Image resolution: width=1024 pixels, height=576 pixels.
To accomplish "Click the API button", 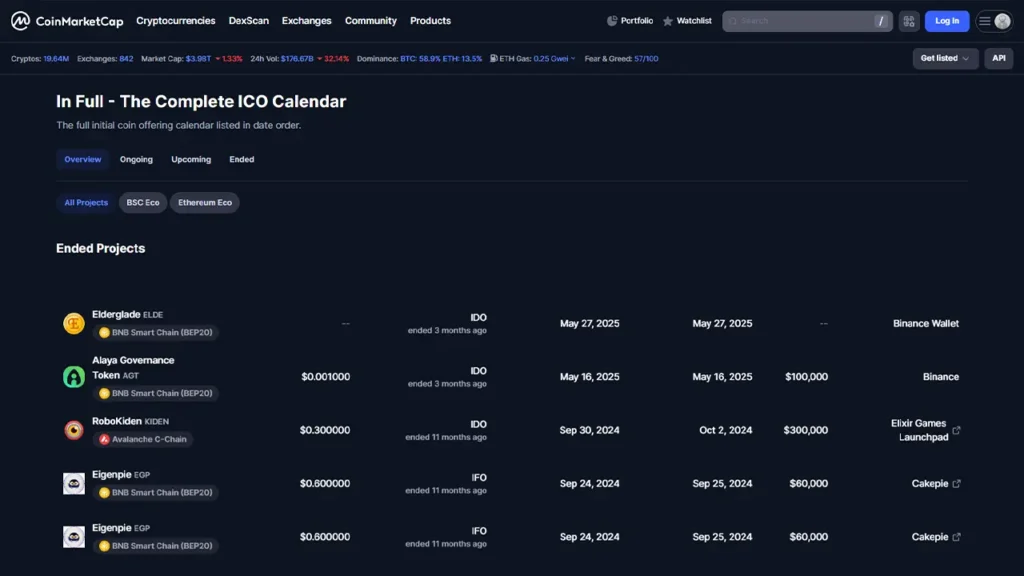I will tap(999, 58).
